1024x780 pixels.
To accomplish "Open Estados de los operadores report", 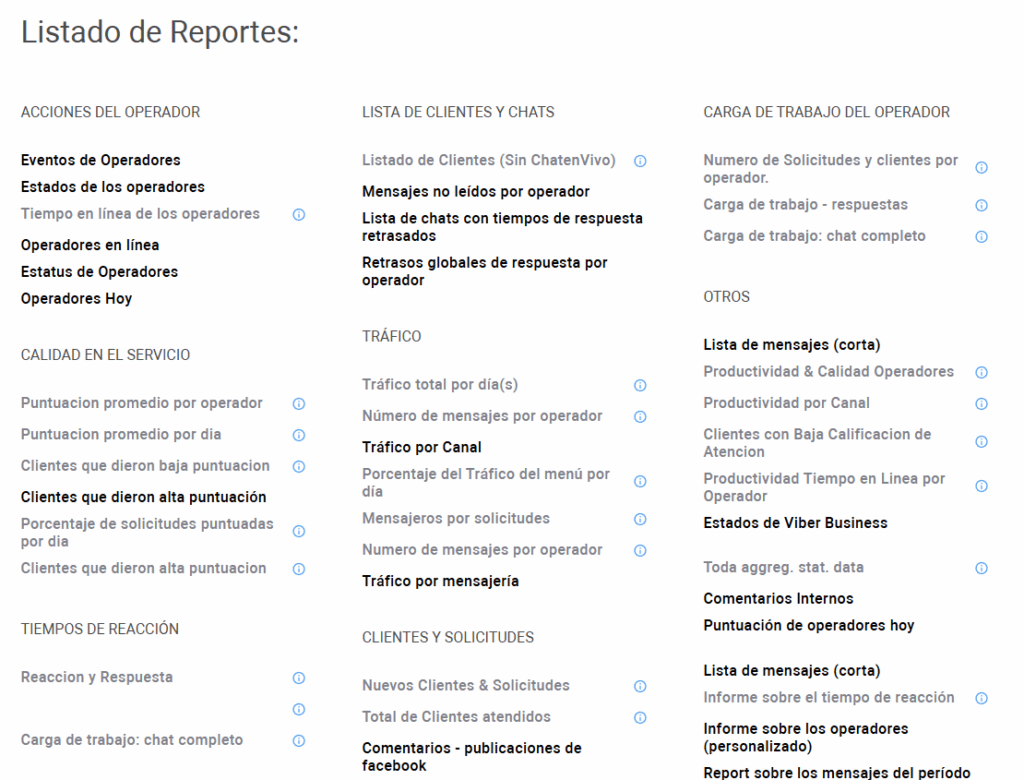I will pyautogui.click(x=112, y=187).
